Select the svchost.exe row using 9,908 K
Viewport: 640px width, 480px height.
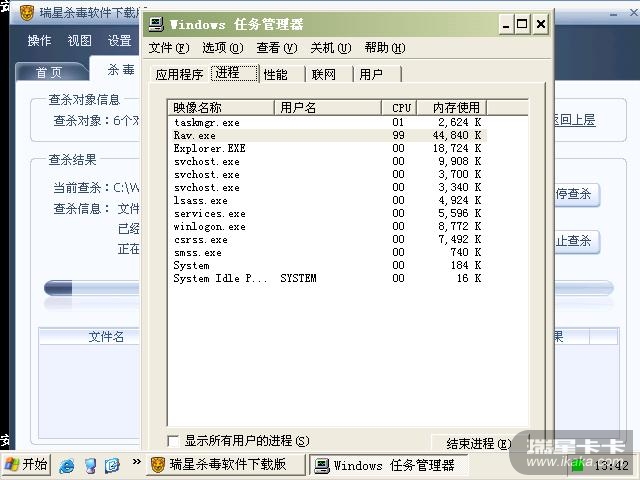click(327, 162)
